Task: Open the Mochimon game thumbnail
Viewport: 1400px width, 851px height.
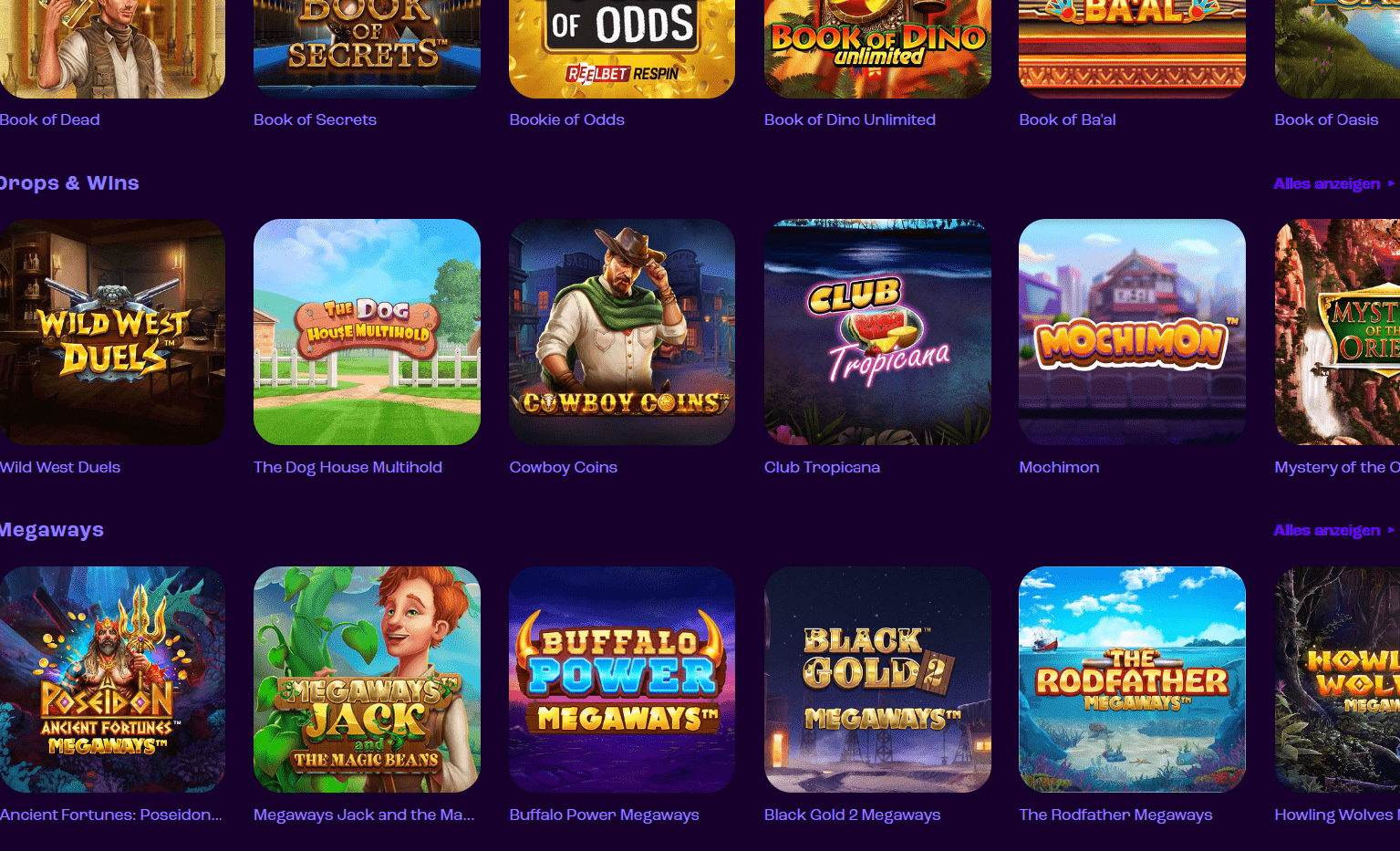Action: pos(1132,332)
